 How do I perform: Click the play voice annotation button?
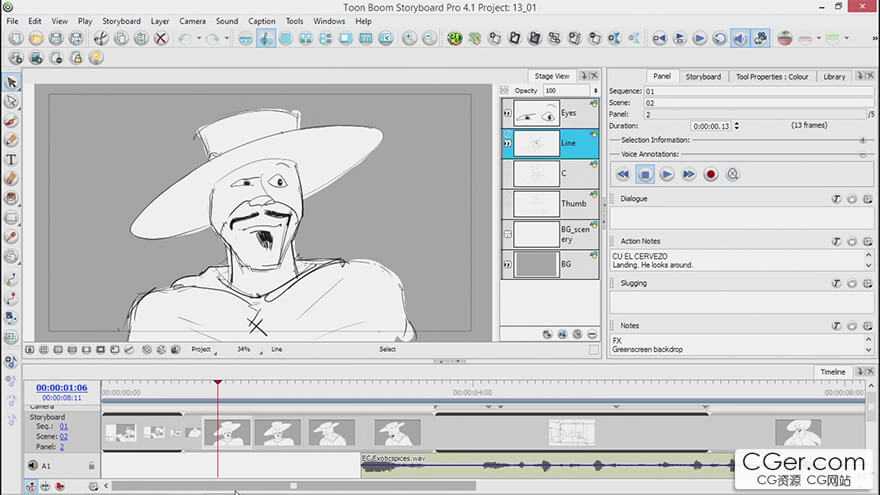(666, 174)
